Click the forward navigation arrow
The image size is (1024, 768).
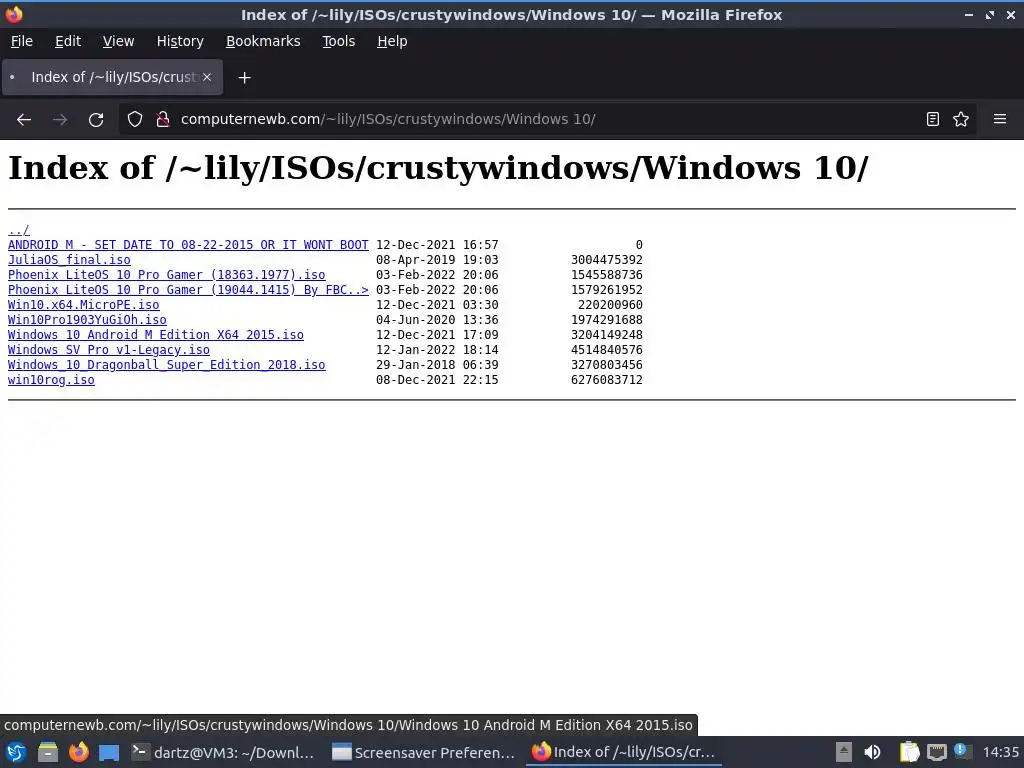pos(60,120)
